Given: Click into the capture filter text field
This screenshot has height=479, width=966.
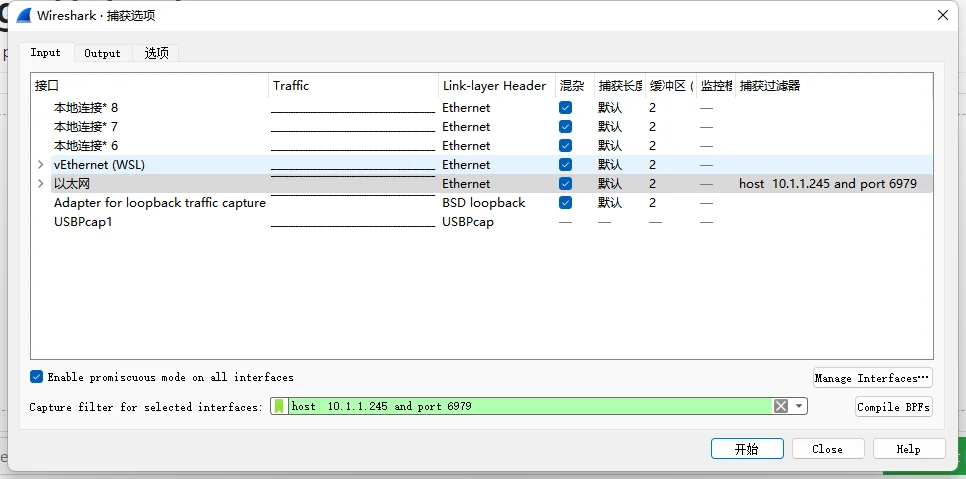Looking at the screenshot, I should point(530,406).
